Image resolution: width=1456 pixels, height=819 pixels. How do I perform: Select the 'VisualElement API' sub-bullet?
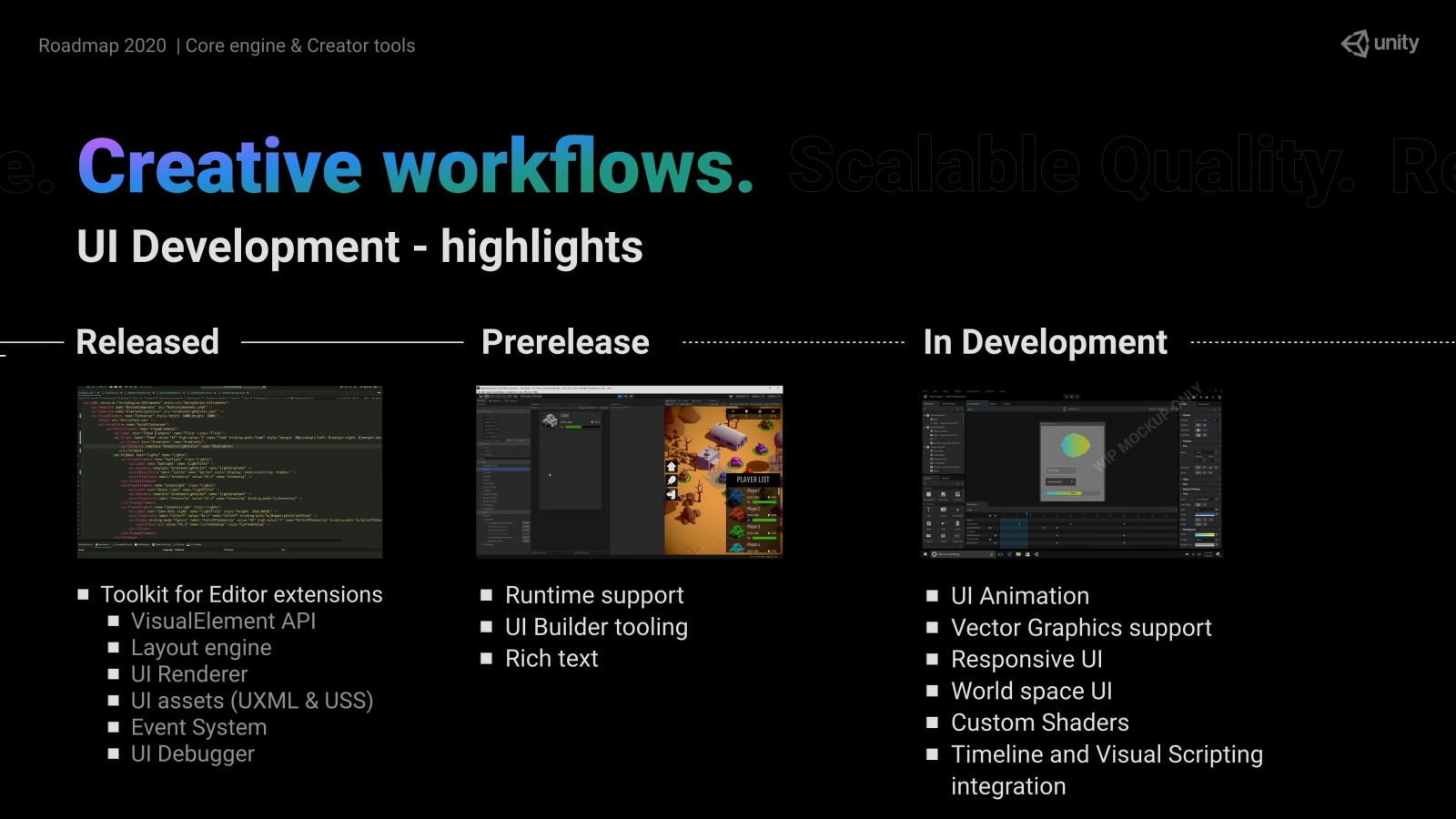(x=223, y=621)
